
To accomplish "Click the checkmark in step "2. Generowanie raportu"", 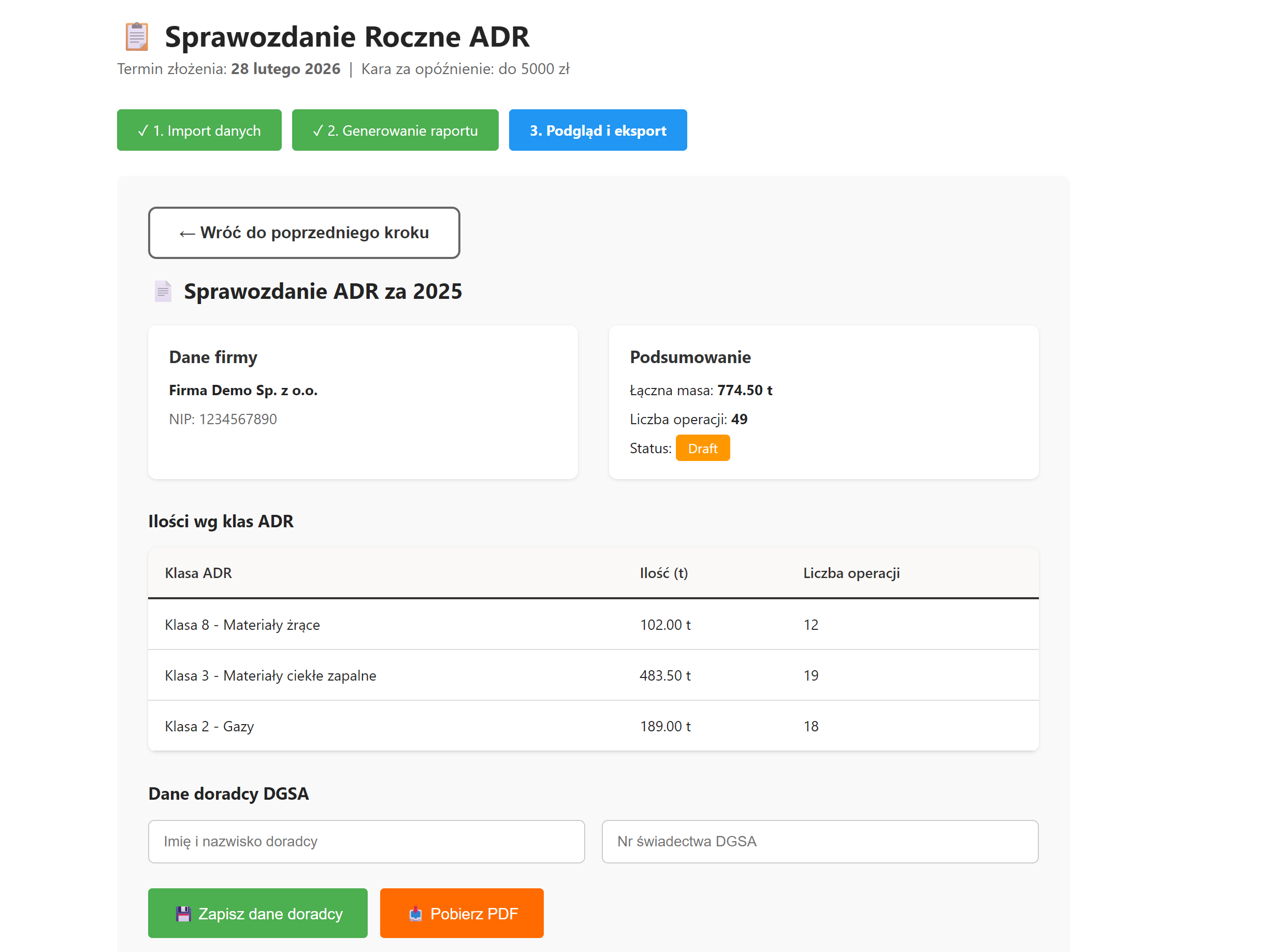I will coord(317,130).
